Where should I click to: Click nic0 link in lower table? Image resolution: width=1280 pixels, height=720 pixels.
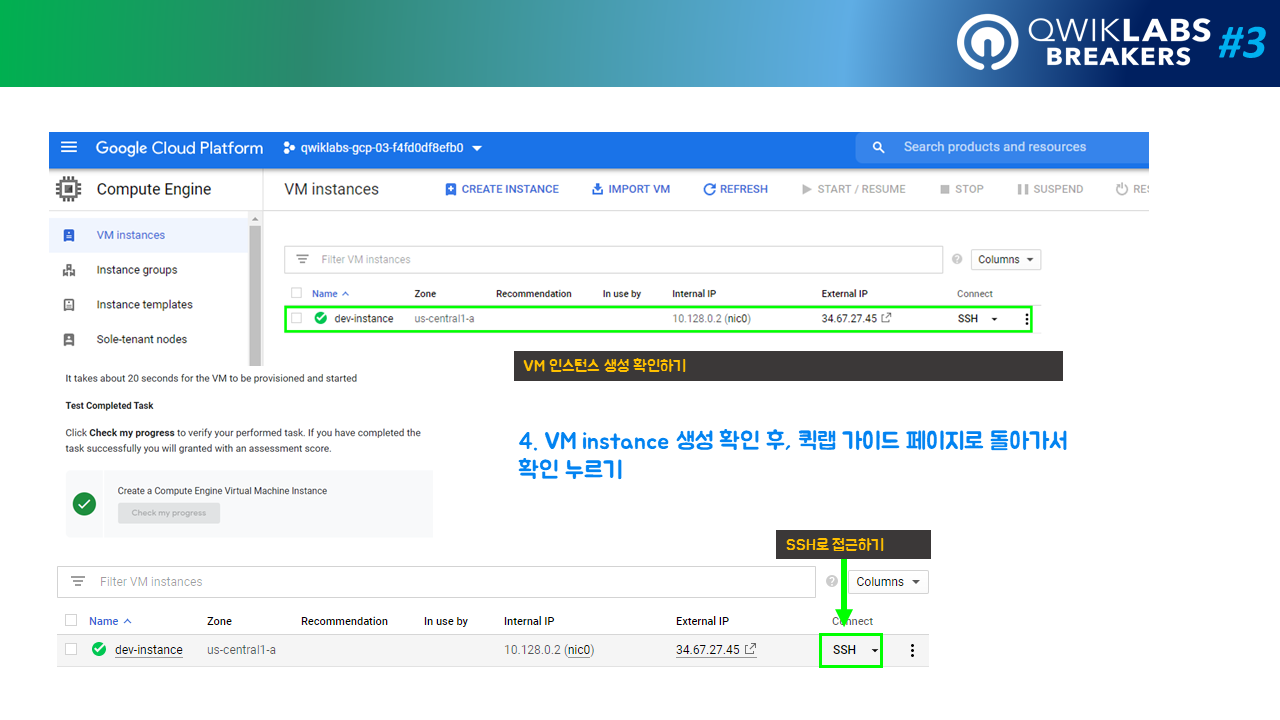(579, 650)
